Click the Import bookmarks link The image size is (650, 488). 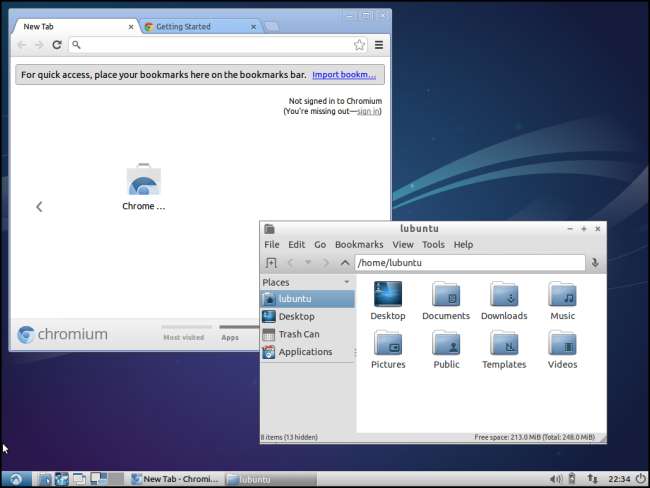tap(345, 75)
